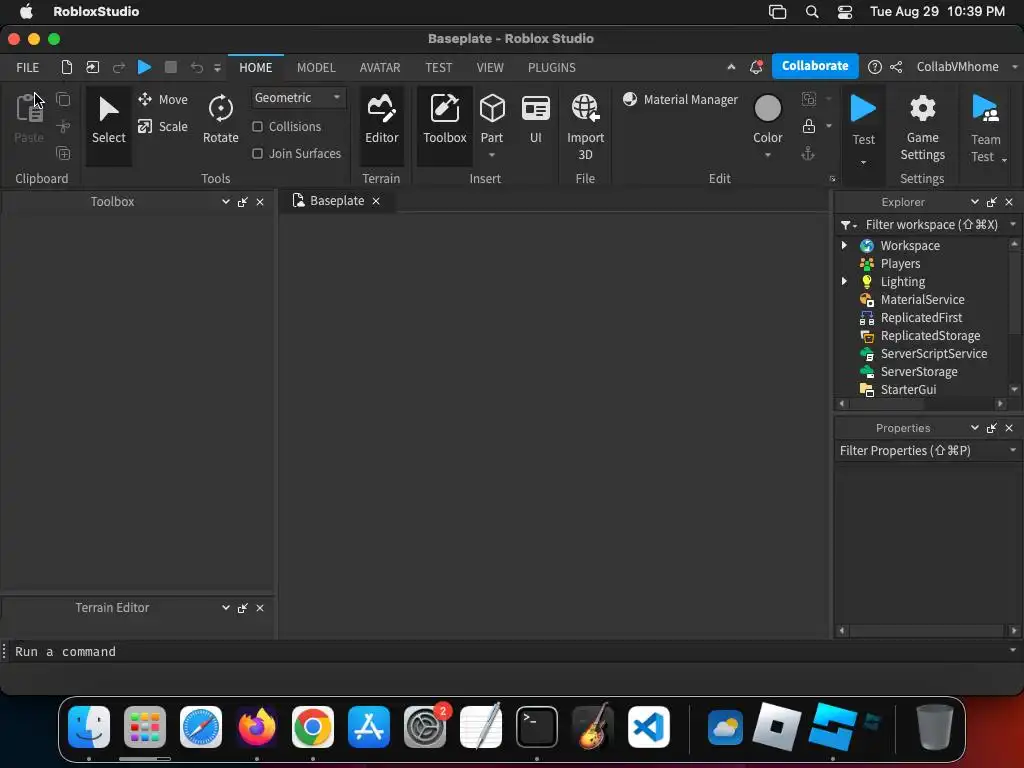
Task: Click the Copy icon in Clipboard
Action: click(63, 99)
